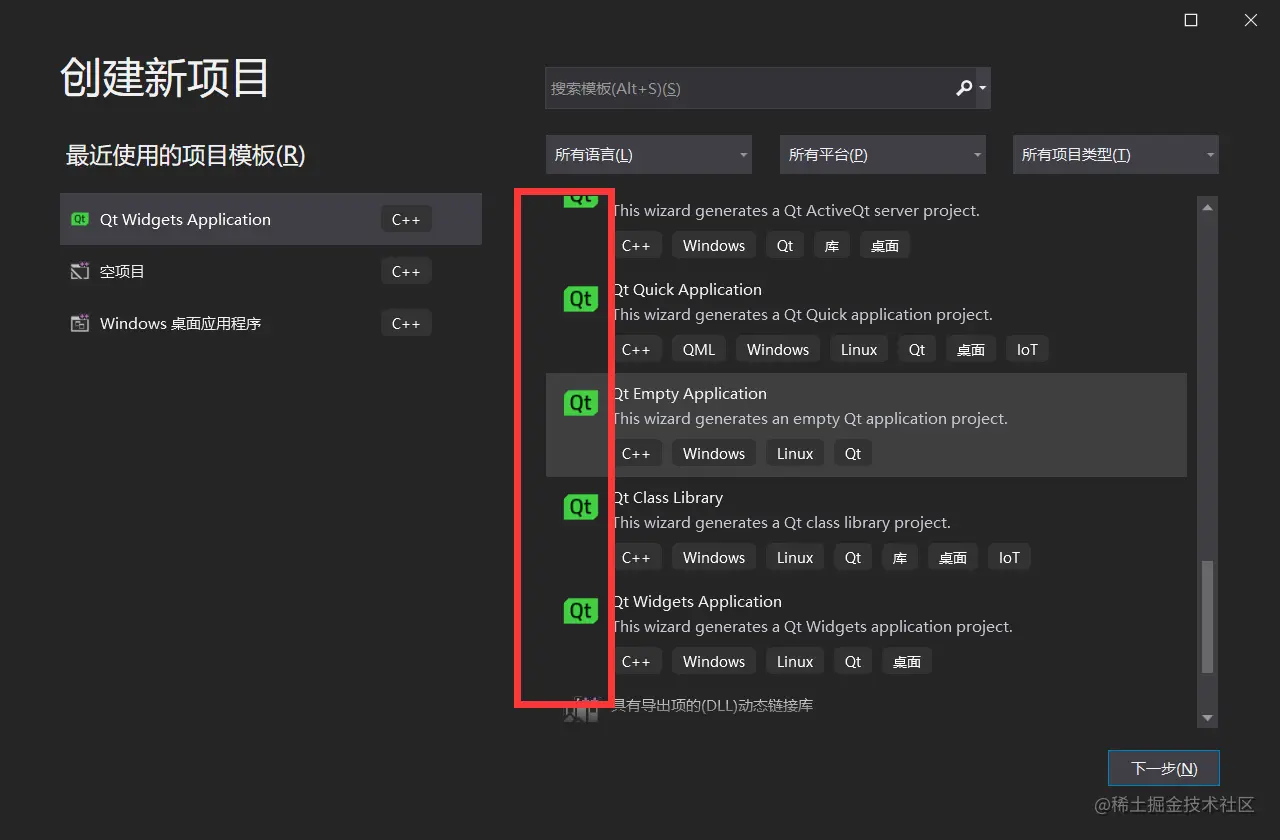Click the 下一步 button
The image size is (1280, 840).
pyautogui.click(x=1164, y=768)
